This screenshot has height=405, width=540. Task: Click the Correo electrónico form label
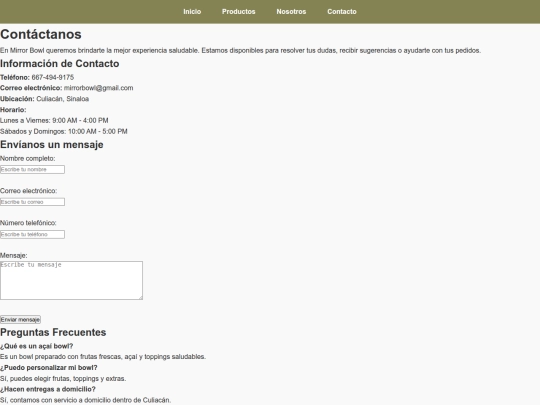point(29,191)
